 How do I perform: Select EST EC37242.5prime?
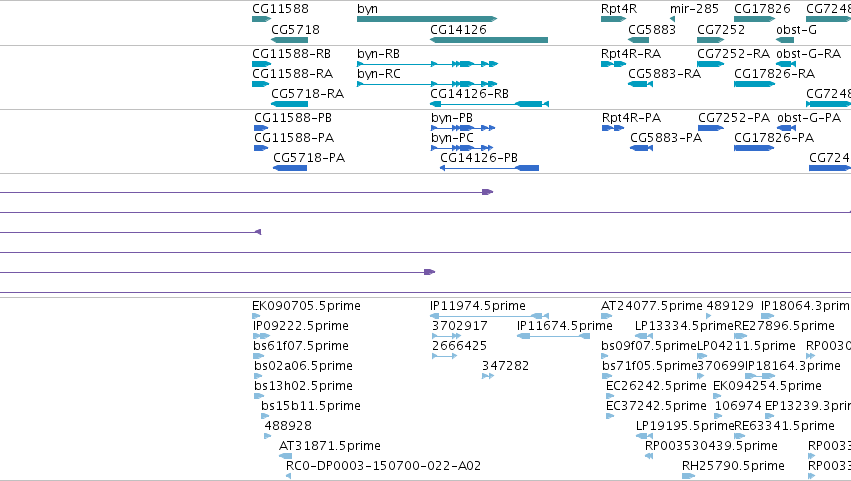click(x=656, y=406)
